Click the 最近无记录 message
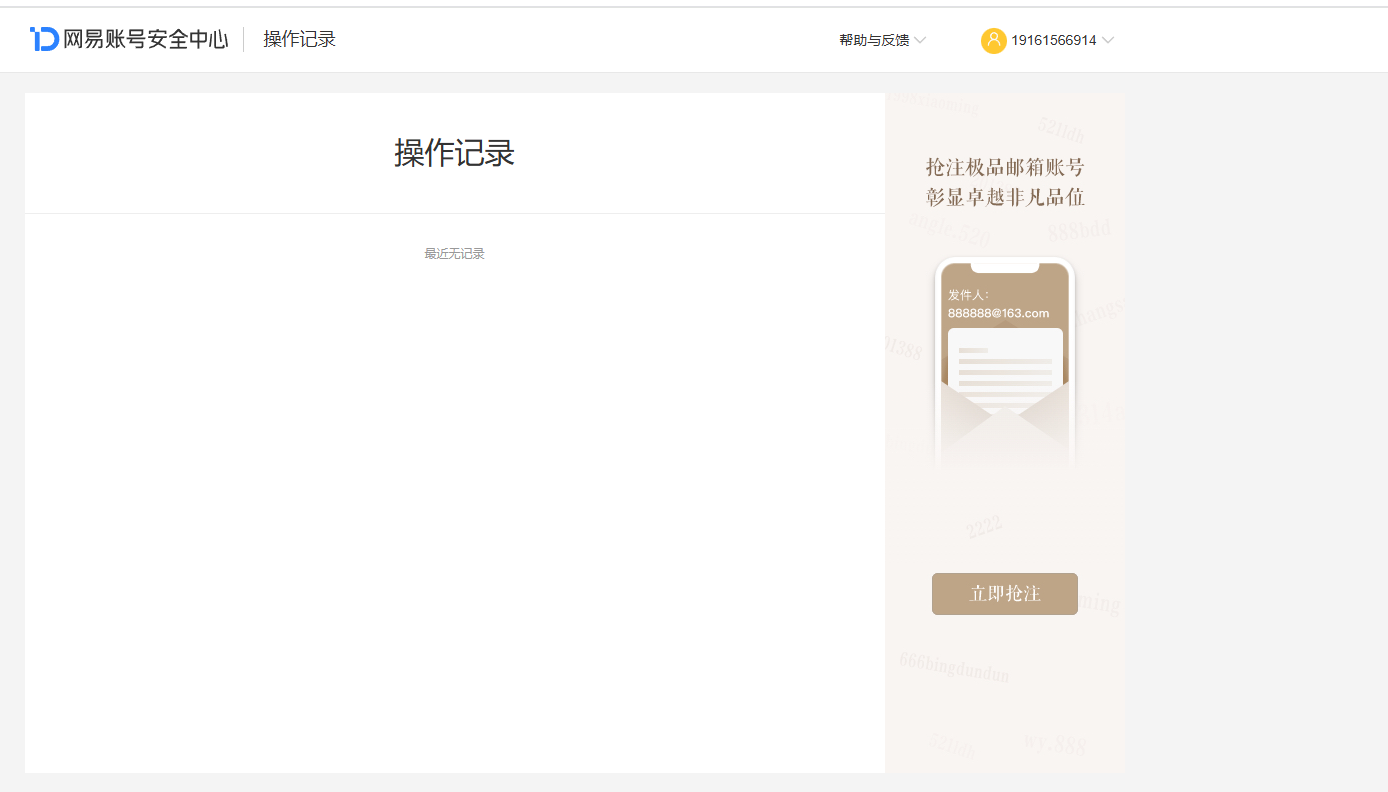This screenshot has width=1388, height=792. pos(455,254)
